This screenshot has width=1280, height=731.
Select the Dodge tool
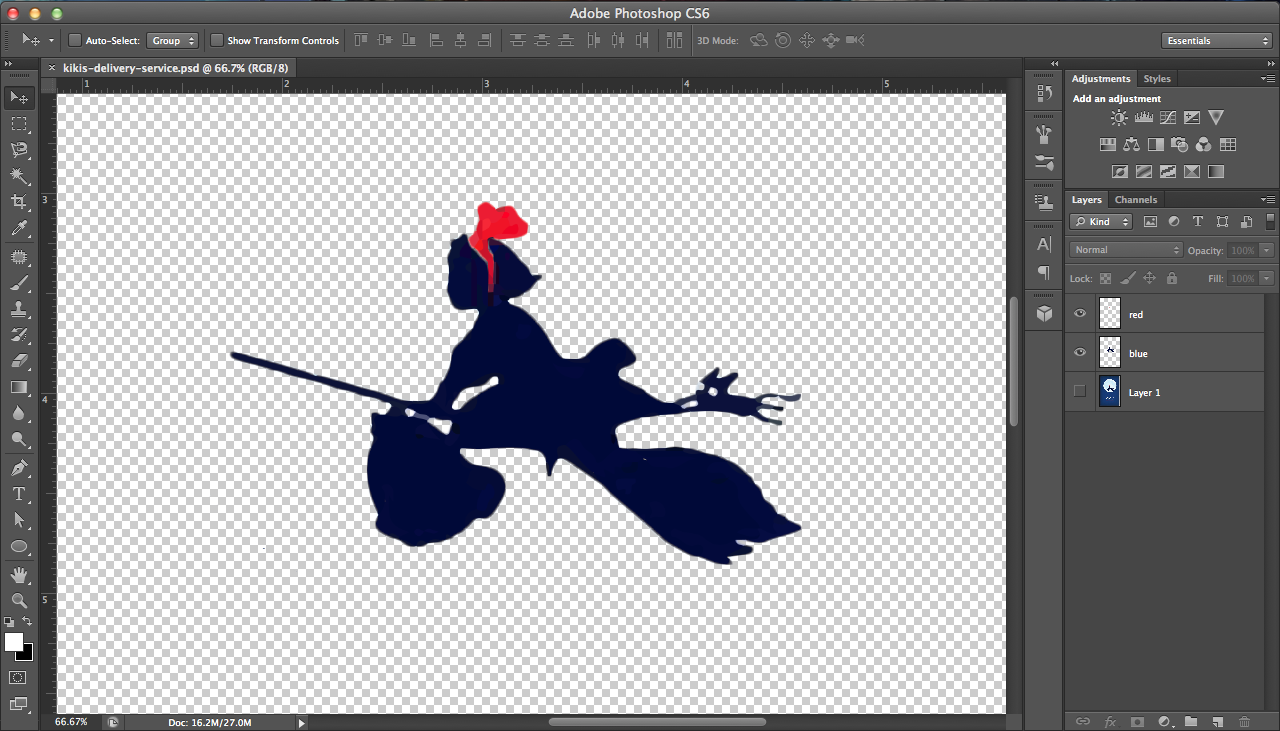pos(19,439)
